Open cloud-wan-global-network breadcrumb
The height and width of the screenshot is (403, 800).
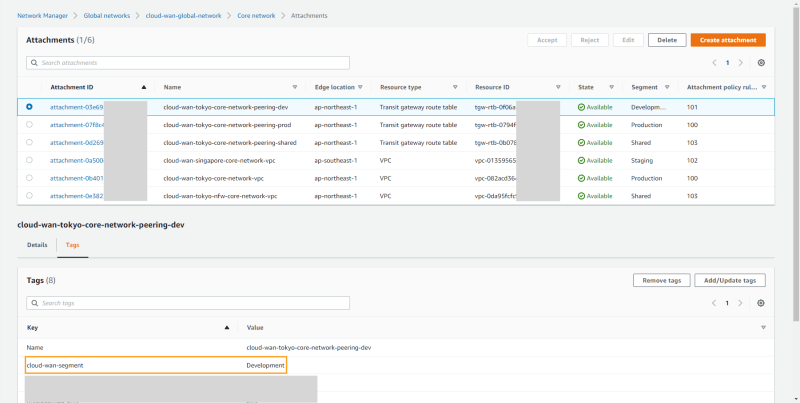pyautogui.click(x=183, y=16)
